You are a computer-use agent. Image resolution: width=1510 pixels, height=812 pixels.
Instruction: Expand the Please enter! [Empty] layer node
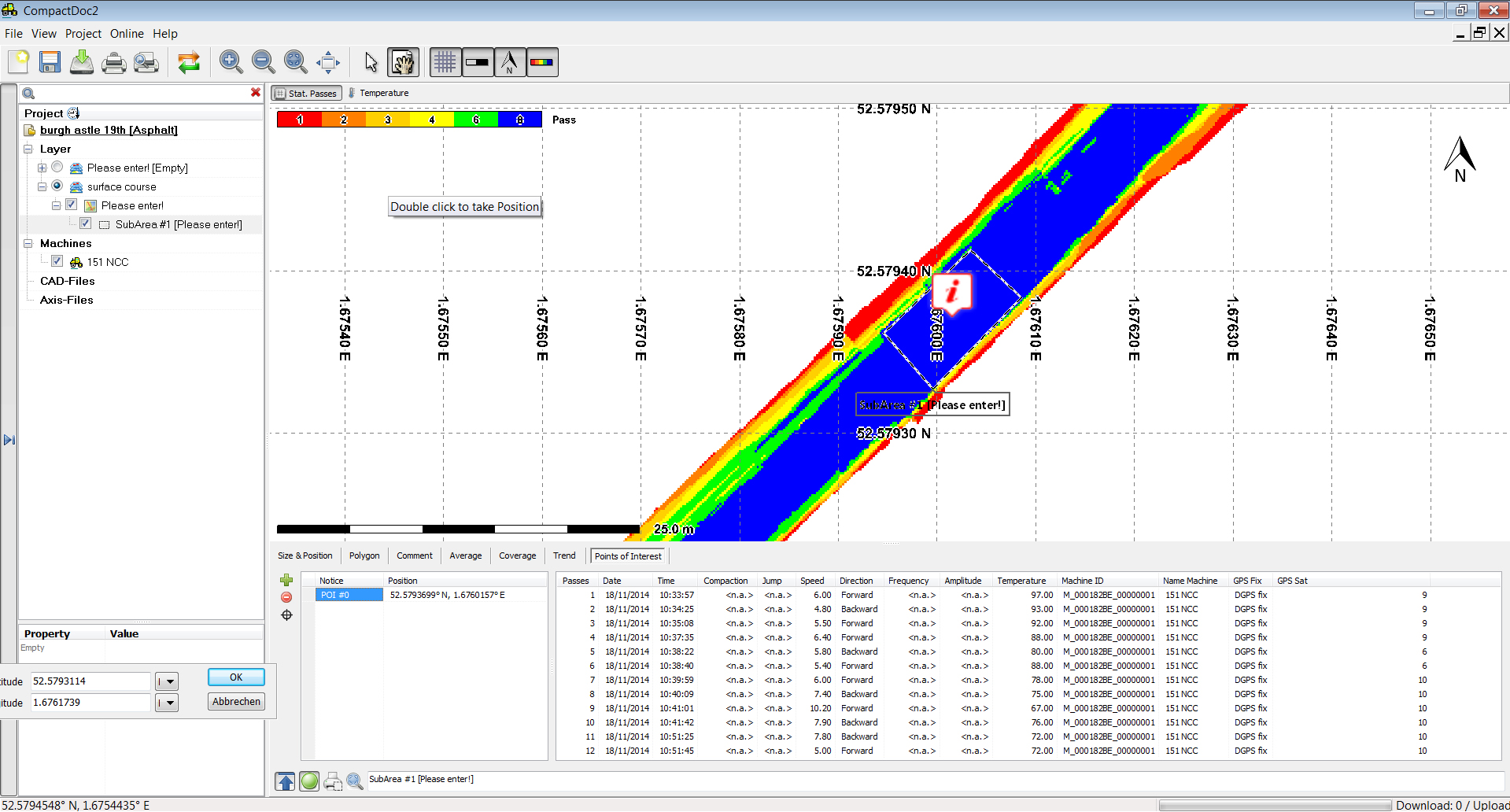tap(42, 168)
